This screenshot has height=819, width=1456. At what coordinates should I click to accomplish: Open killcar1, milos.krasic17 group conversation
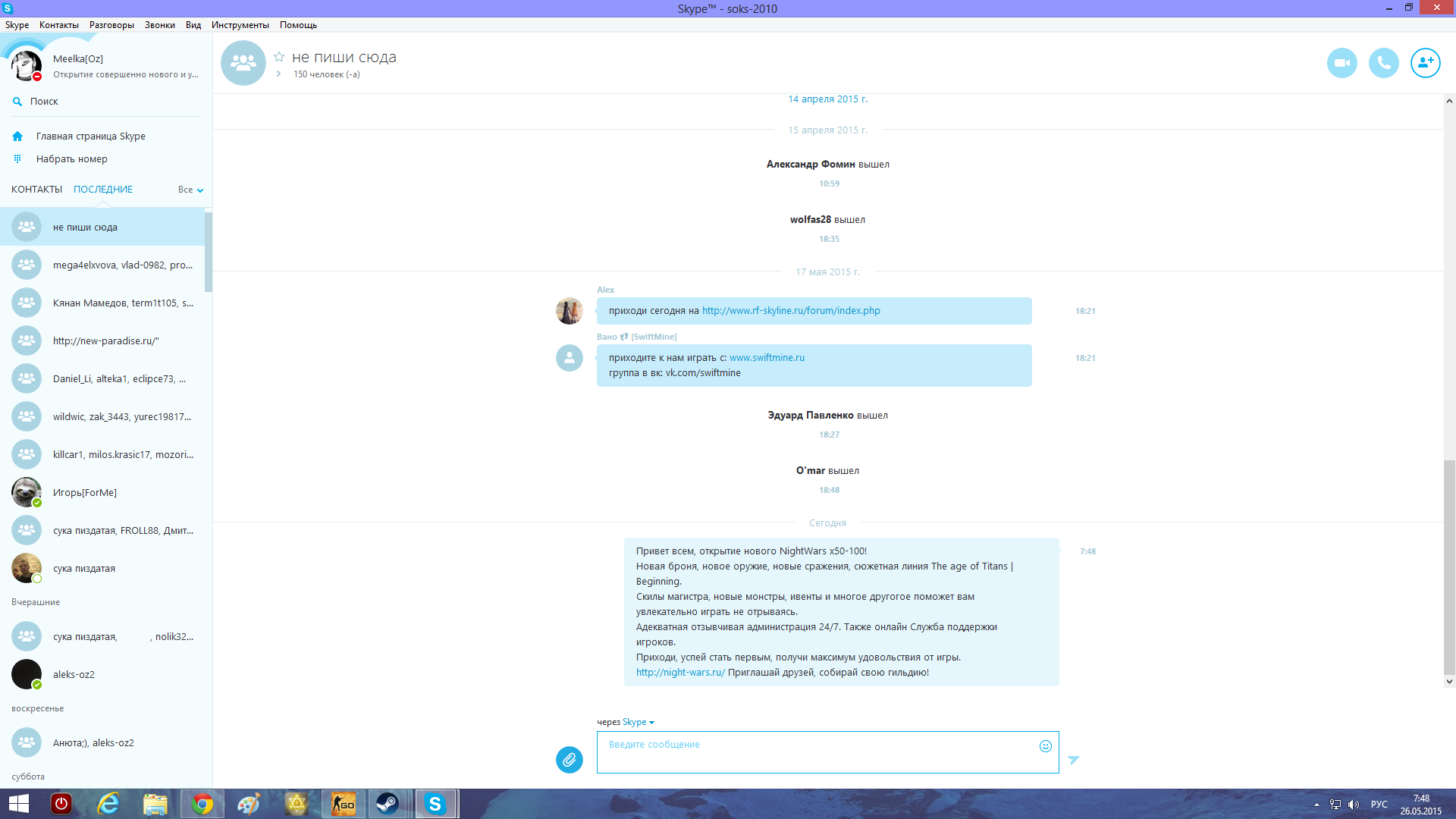pos(102,454)
